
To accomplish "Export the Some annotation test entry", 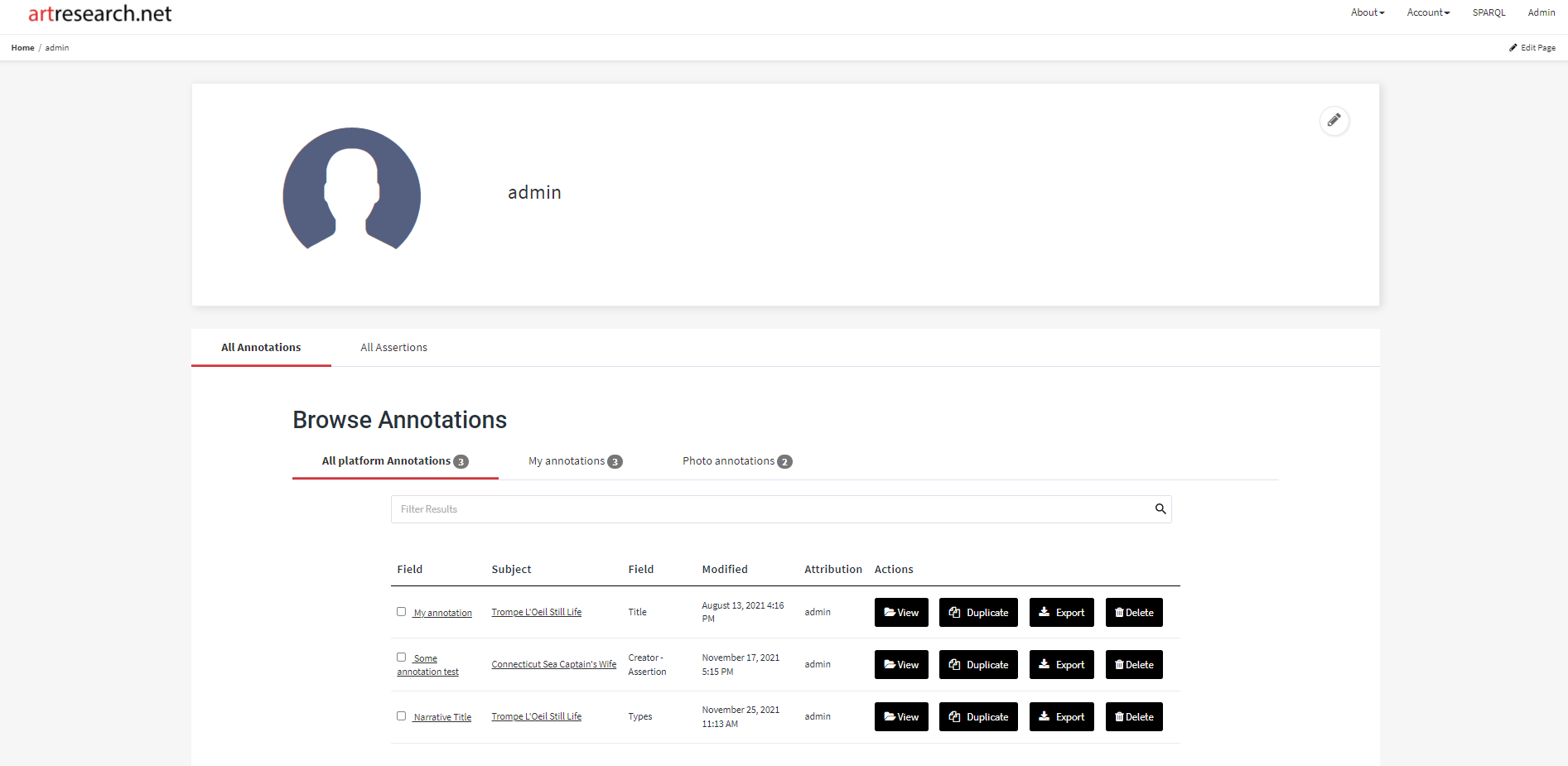I will [x=1061, y=665].
